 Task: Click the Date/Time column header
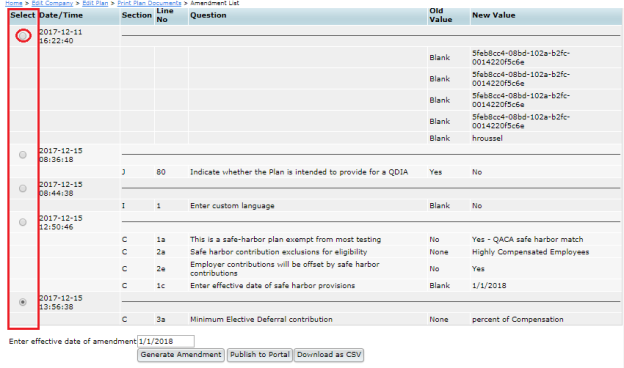pyautogui.click(x=61, y=15)
